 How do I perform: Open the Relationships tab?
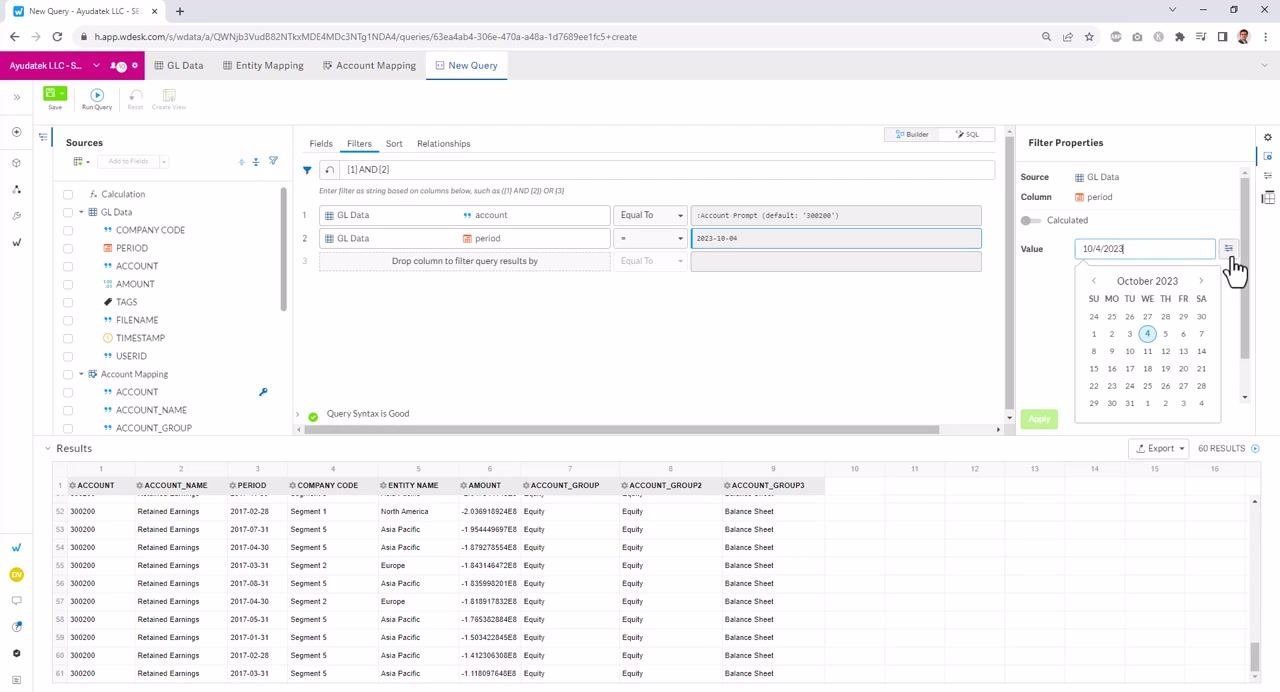point(443,144)
